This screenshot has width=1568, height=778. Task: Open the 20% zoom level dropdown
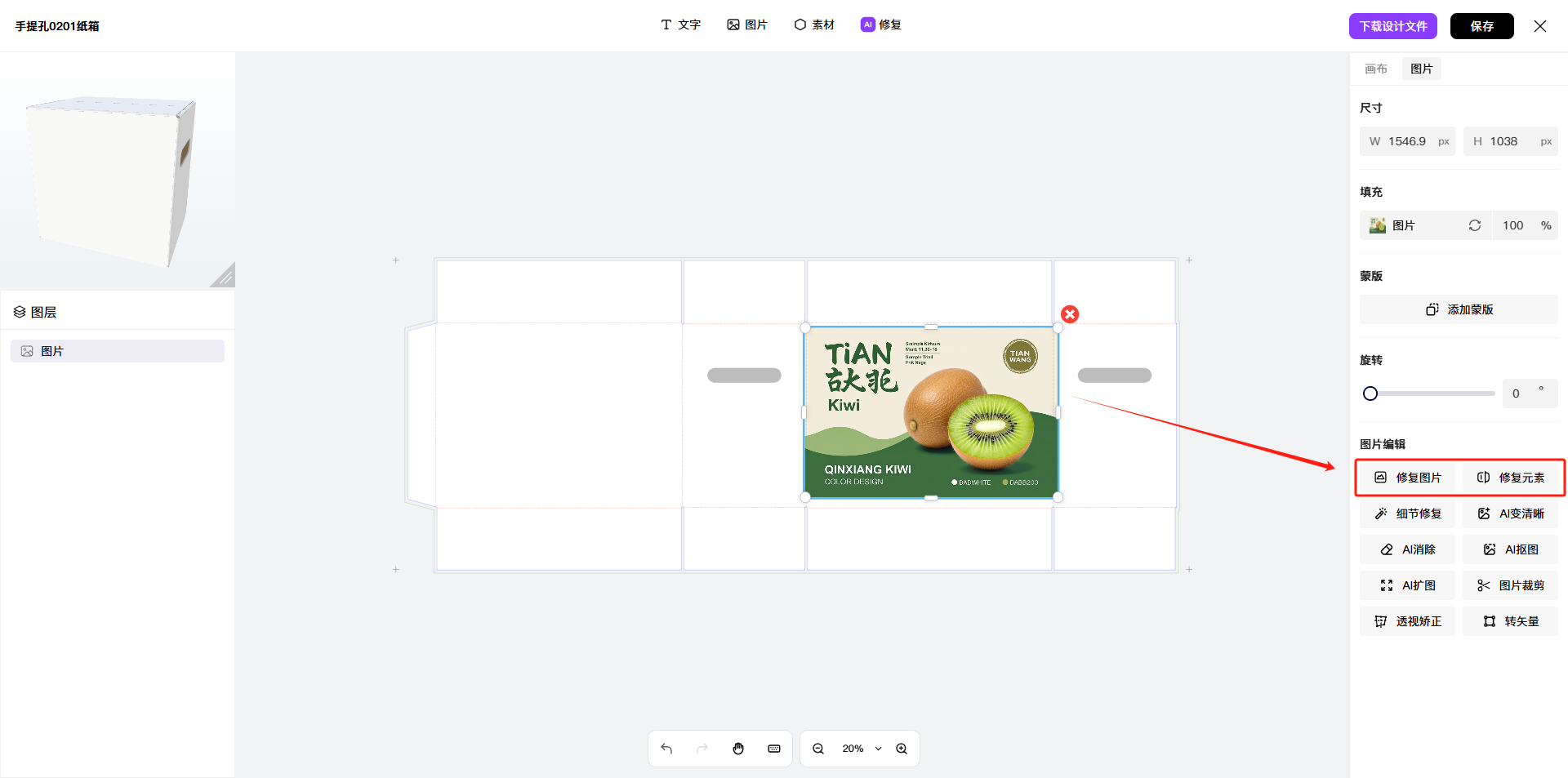click(862, 749)
